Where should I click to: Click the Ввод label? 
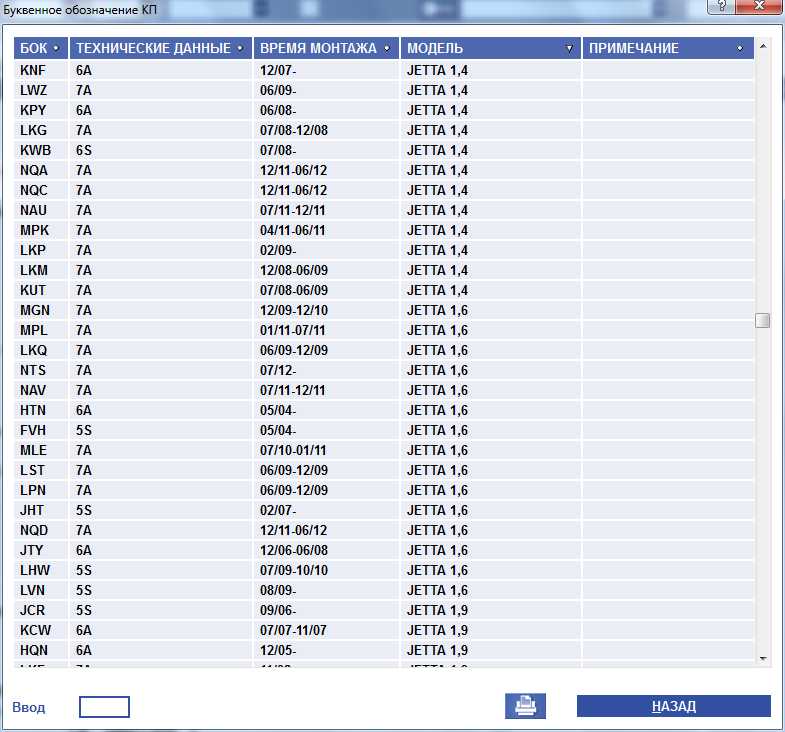click(29, 707)
